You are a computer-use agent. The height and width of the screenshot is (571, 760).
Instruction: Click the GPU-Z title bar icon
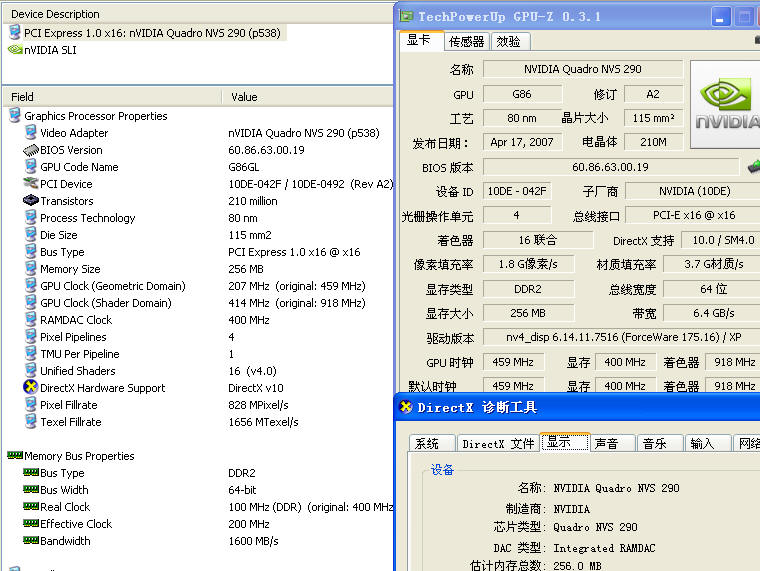pos(406,16)
